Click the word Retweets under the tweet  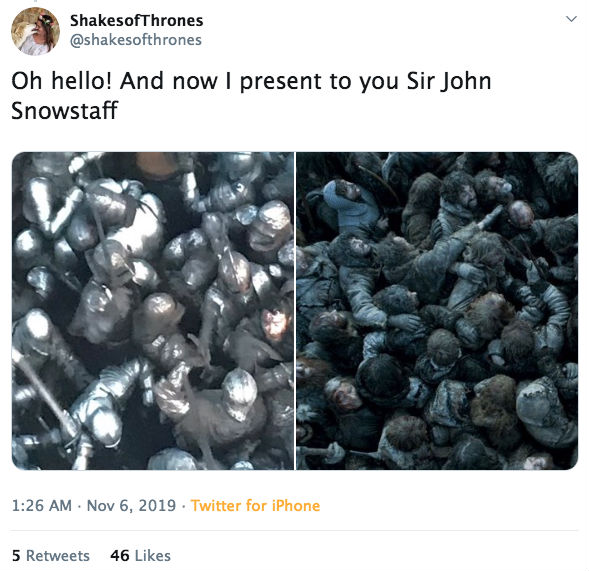[x=58, y=556]
